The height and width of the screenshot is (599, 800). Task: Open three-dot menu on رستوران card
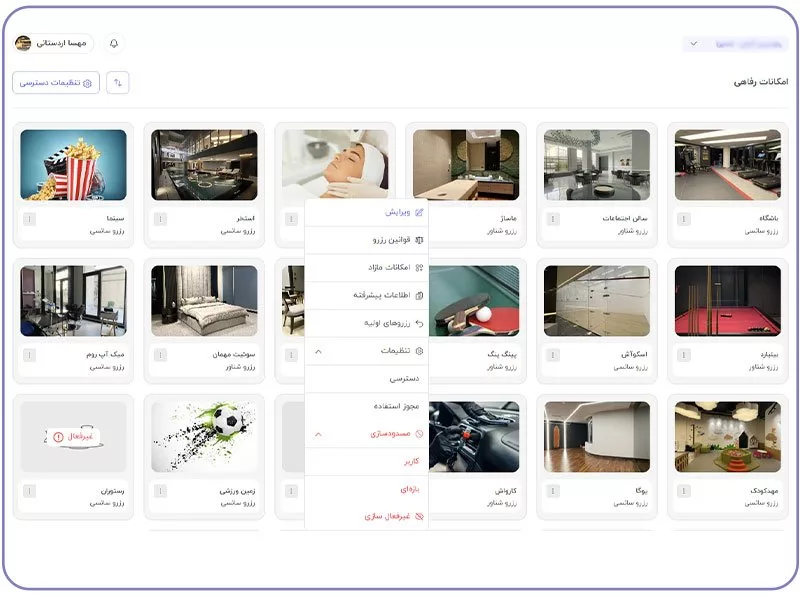(x=29, y=492)
